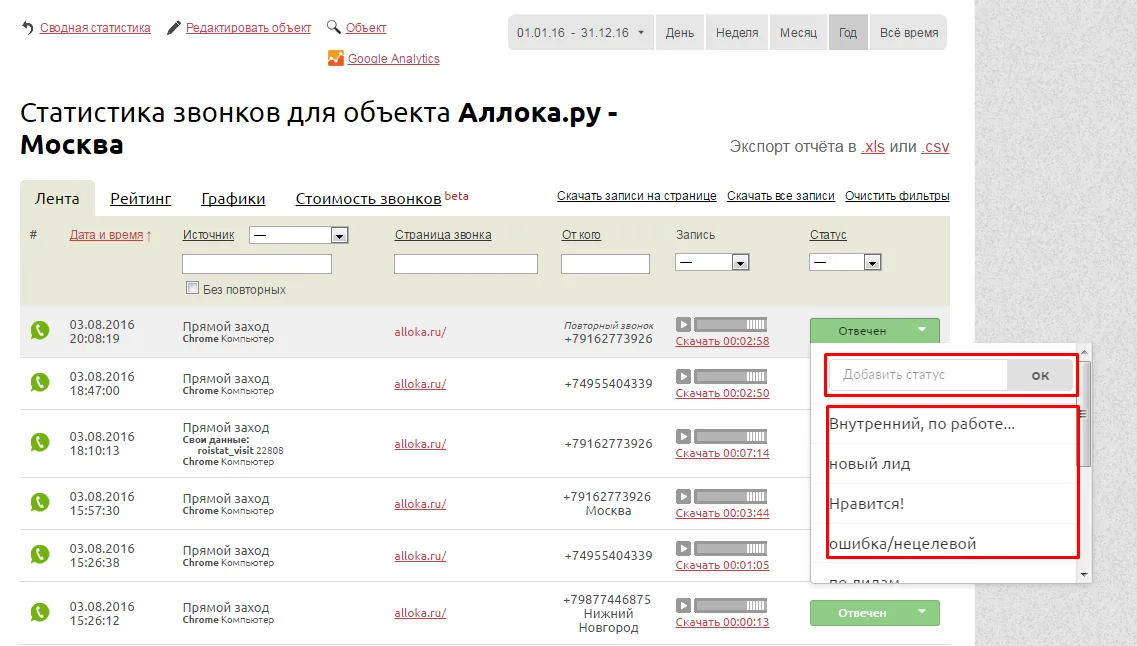
Task: Open the Google Analytics link
Action: [394, 59]
